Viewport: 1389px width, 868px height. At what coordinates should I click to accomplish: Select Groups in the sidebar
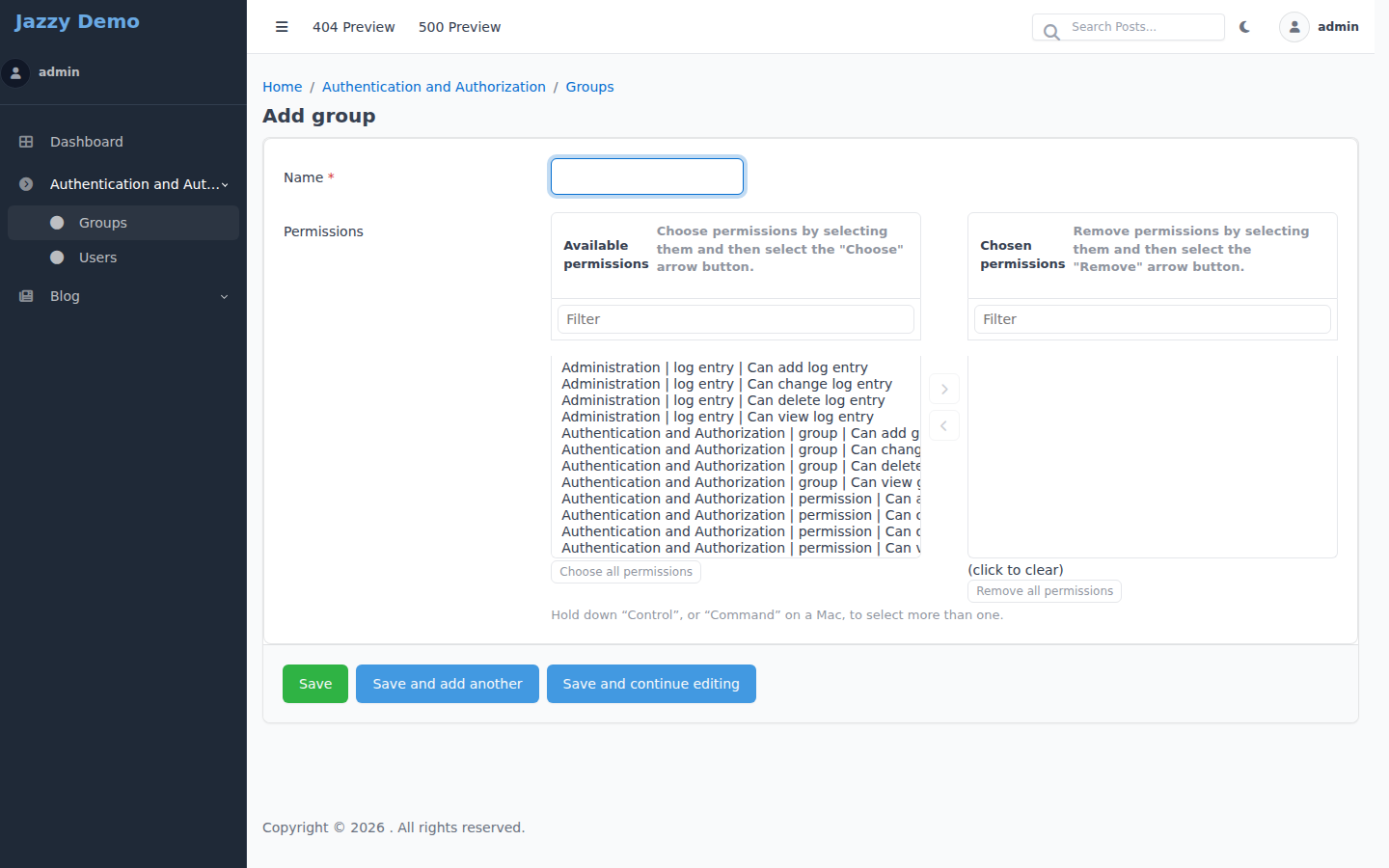(123, 223)
